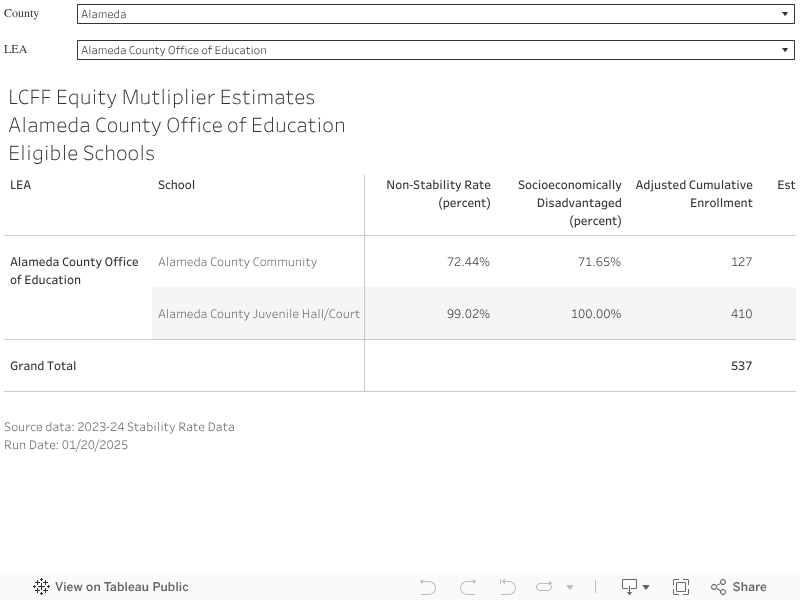Viewport: 800px width, 600px height.
Task: Click the Undo arrow icon
Action: point(428,587)
